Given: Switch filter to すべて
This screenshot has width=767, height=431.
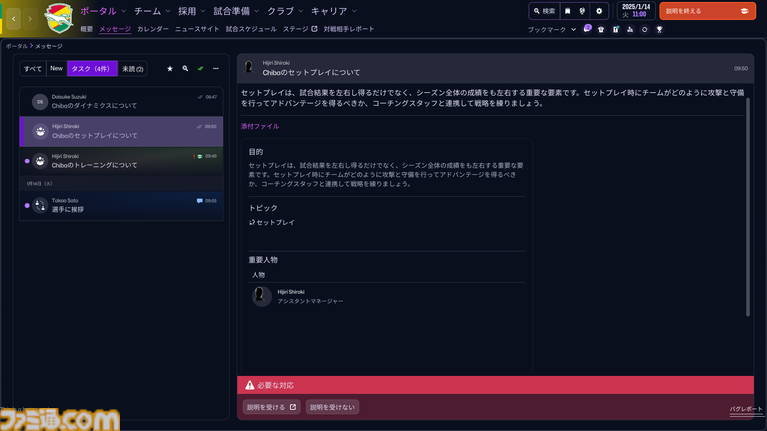Looking at the screenshot, I should [x=33, y=69].
